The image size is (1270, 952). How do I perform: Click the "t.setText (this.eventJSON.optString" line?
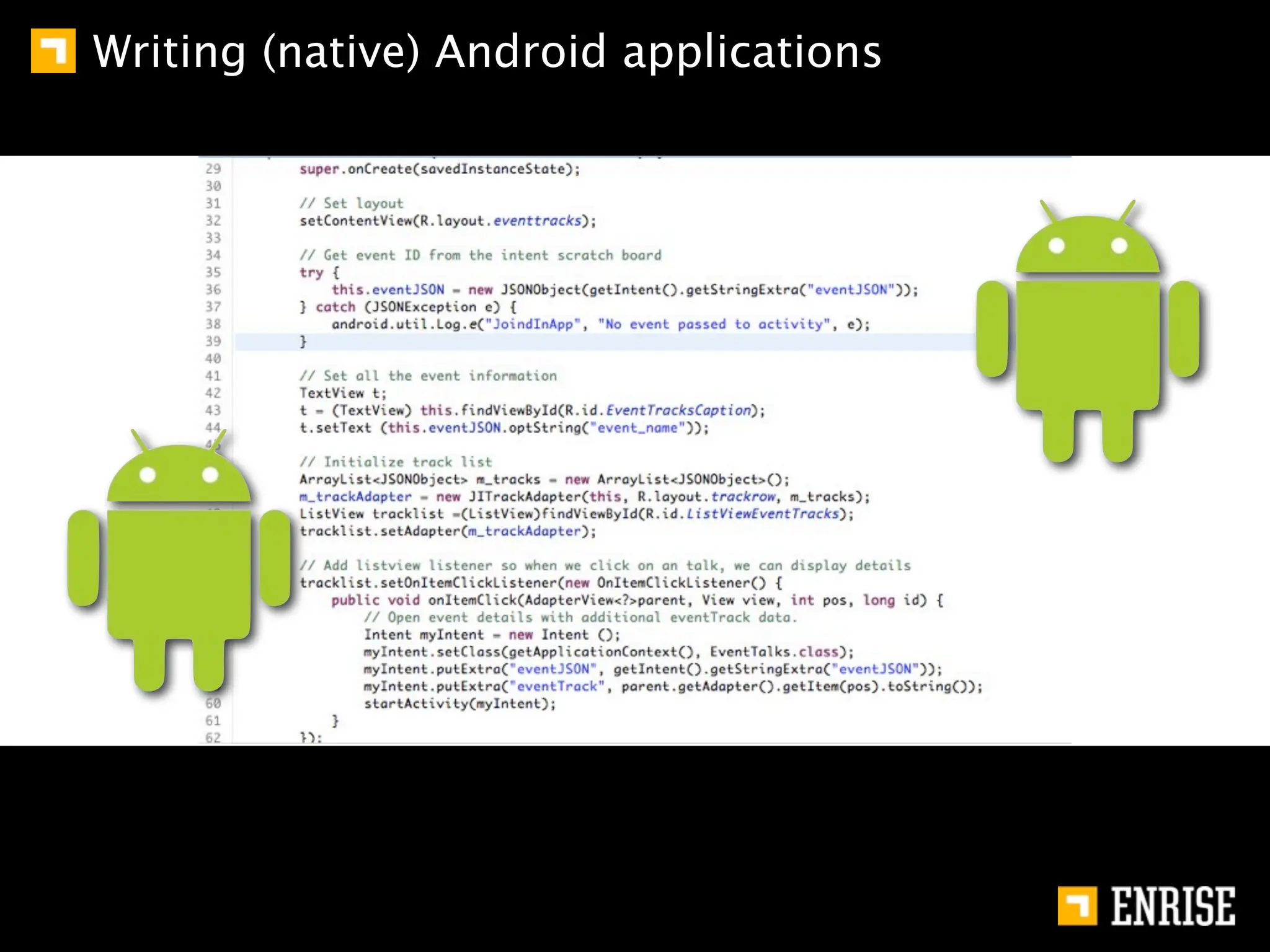tap(504, 428)
